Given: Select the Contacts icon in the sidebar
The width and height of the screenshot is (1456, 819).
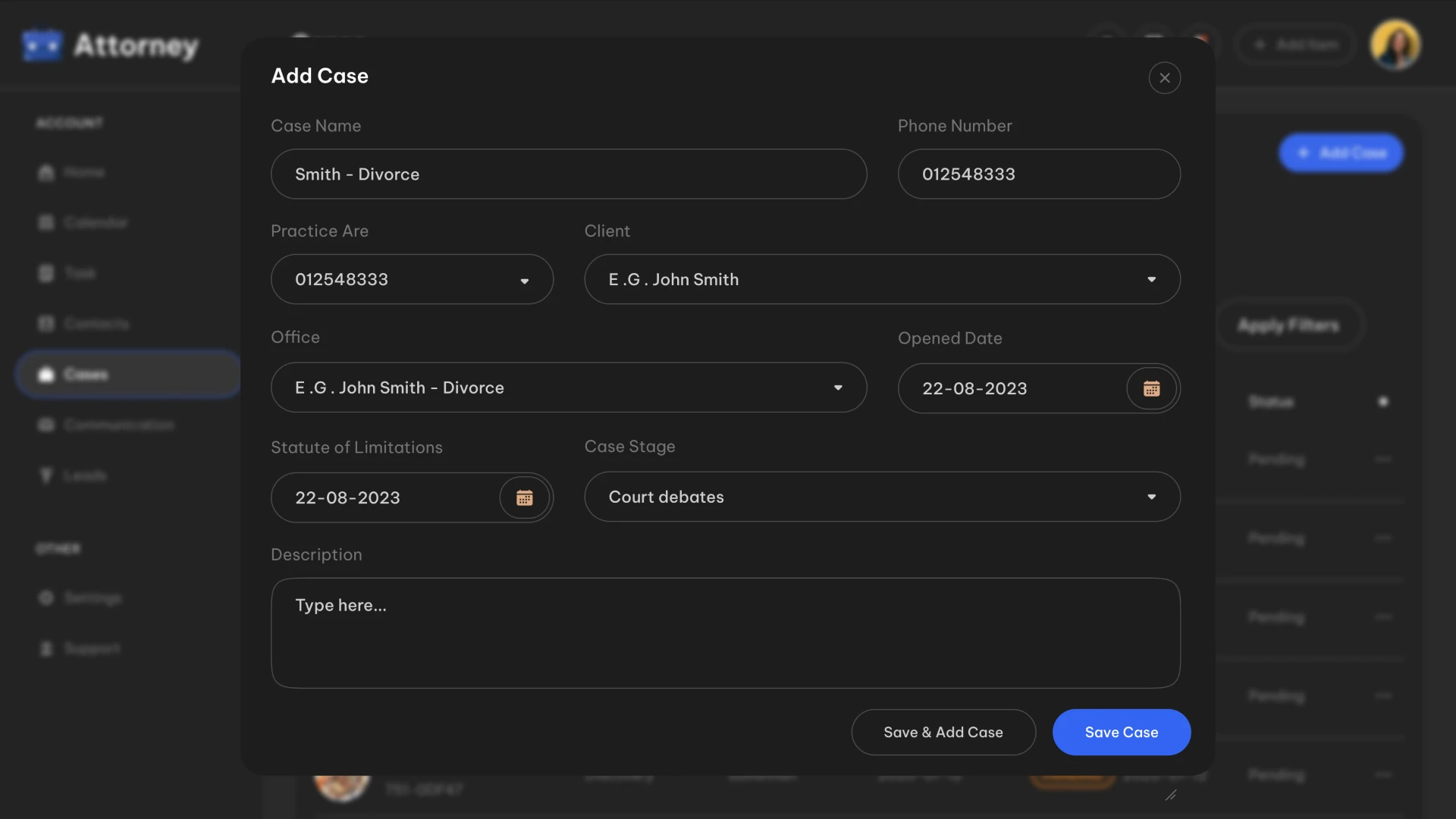Looking at the screenshot, I should tap(47, 324).
